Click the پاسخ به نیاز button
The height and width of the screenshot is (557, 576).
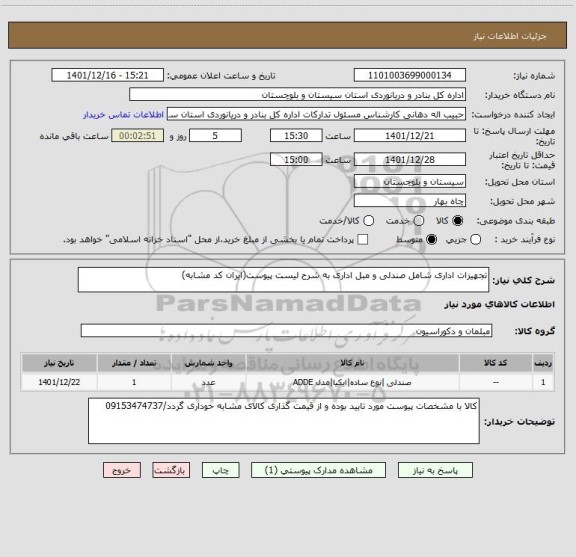tap(435, 470)
